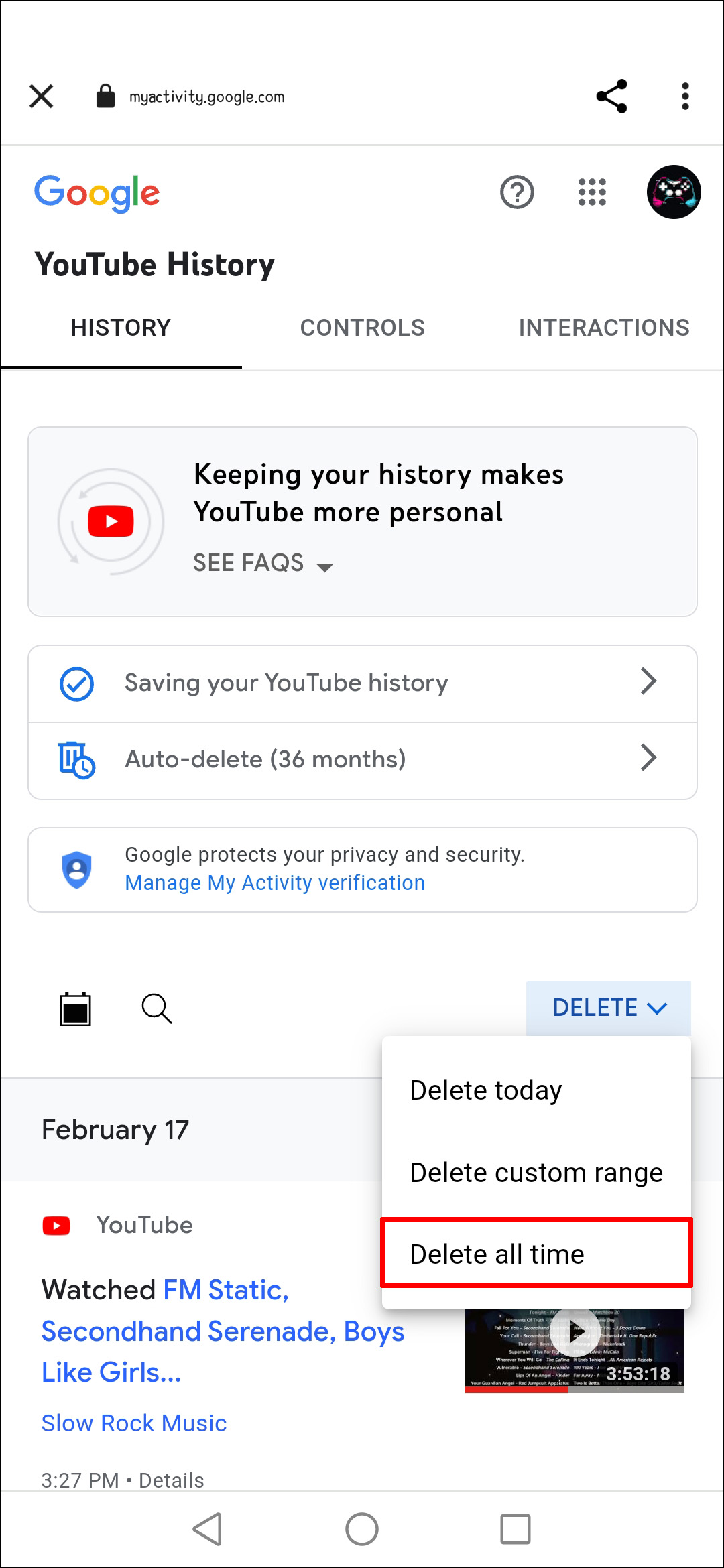Close the browser tab with X

42,96
